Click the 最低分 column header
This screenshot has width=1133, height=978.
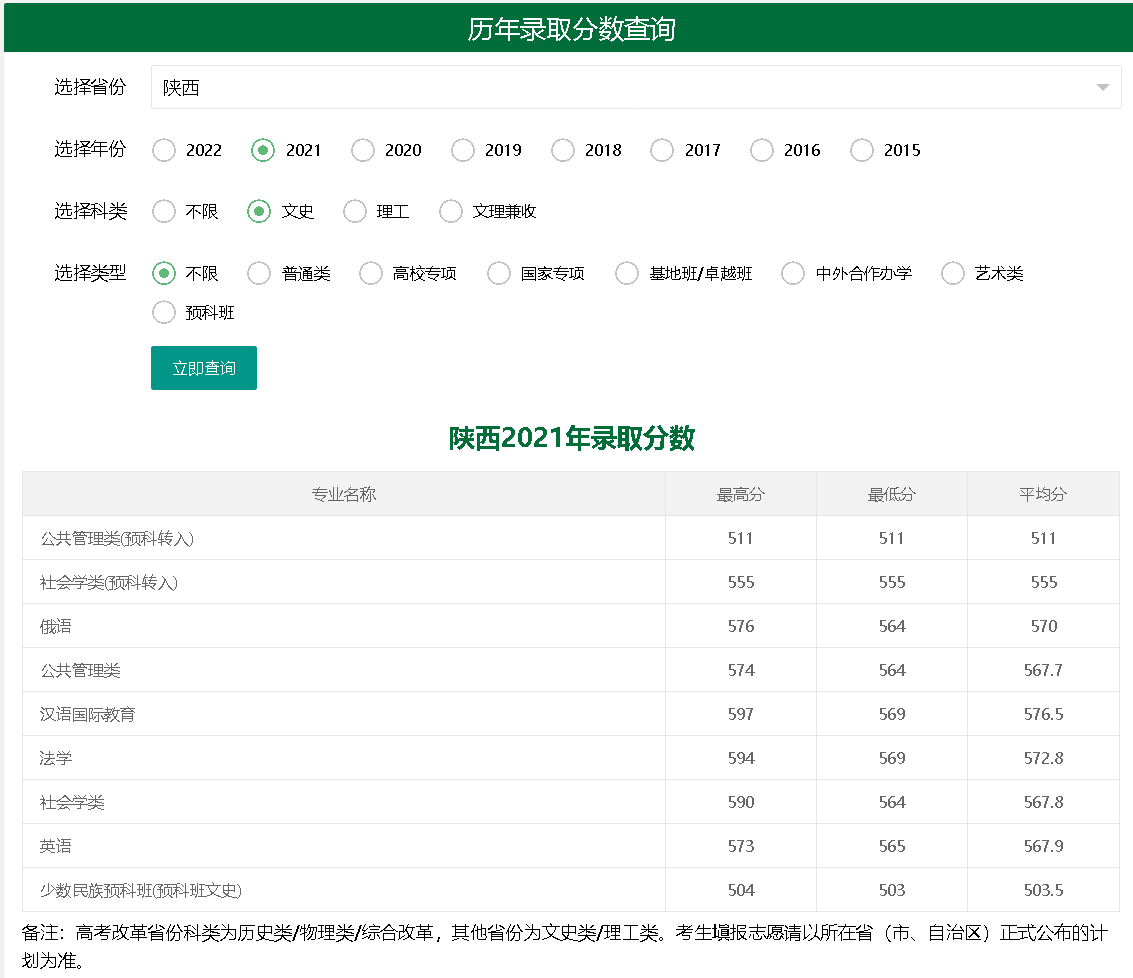892,494
